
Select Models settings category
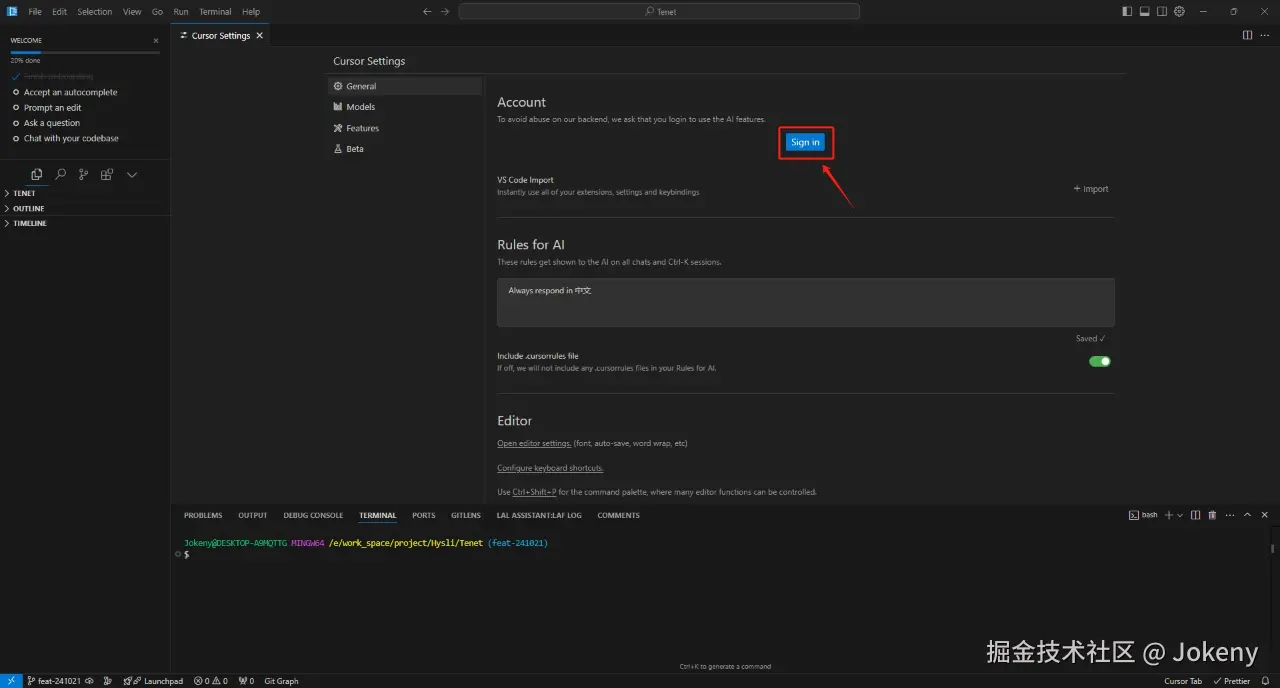(x=405, y=107)
